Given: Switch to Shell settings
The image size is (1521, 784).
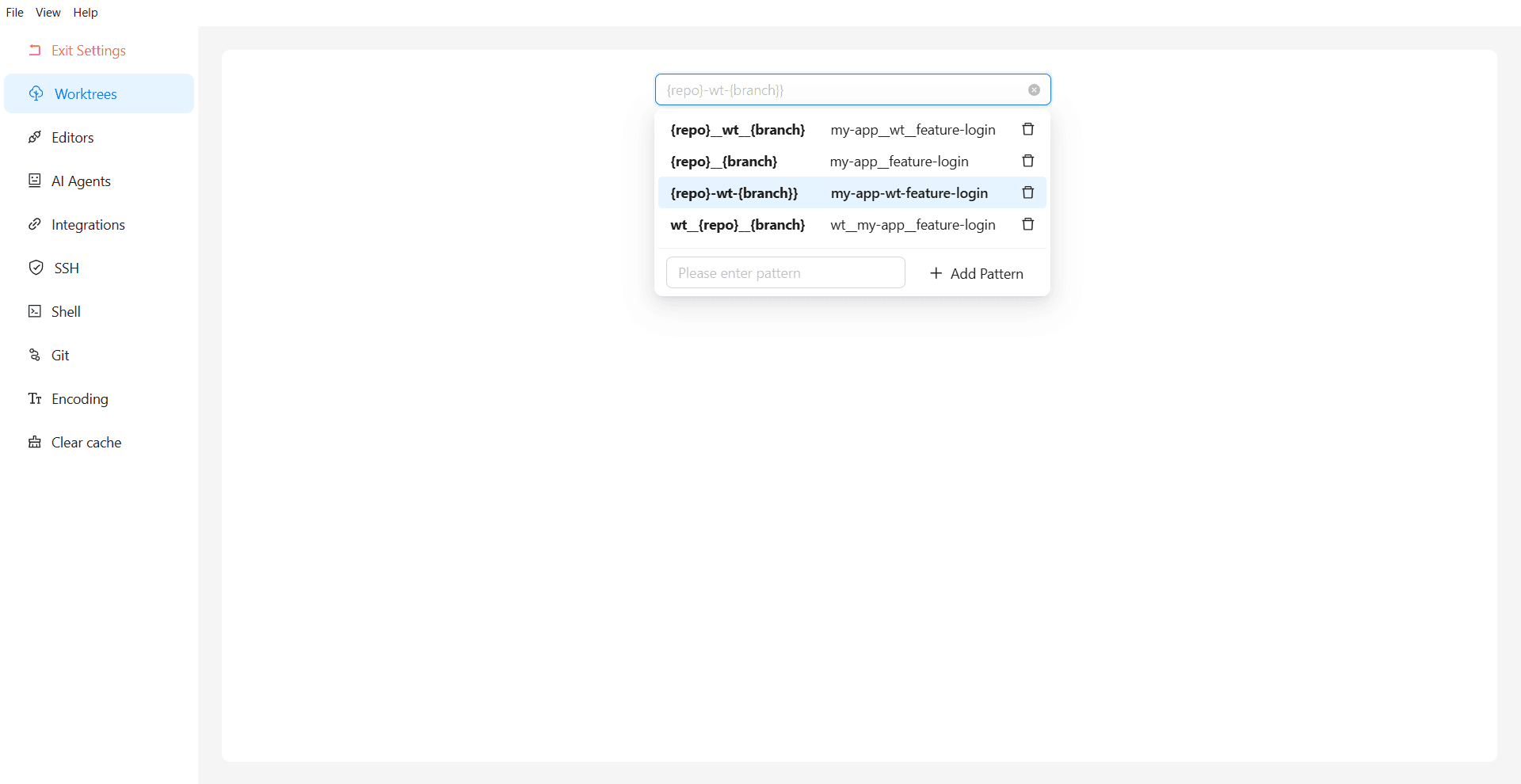Looking at the screenshot, I should pos(99,311).
